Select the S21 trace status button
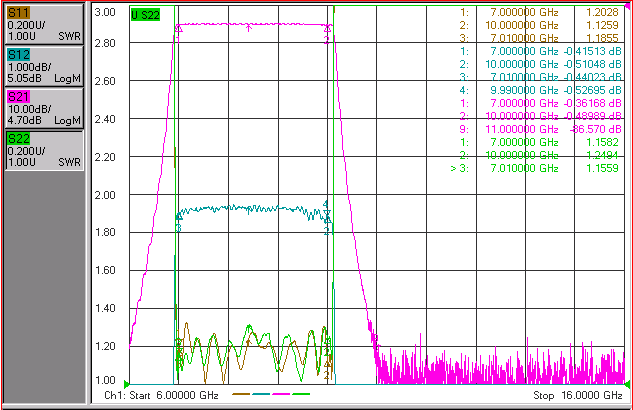Viewport: 633px width, 410px height. pos(44,108)
